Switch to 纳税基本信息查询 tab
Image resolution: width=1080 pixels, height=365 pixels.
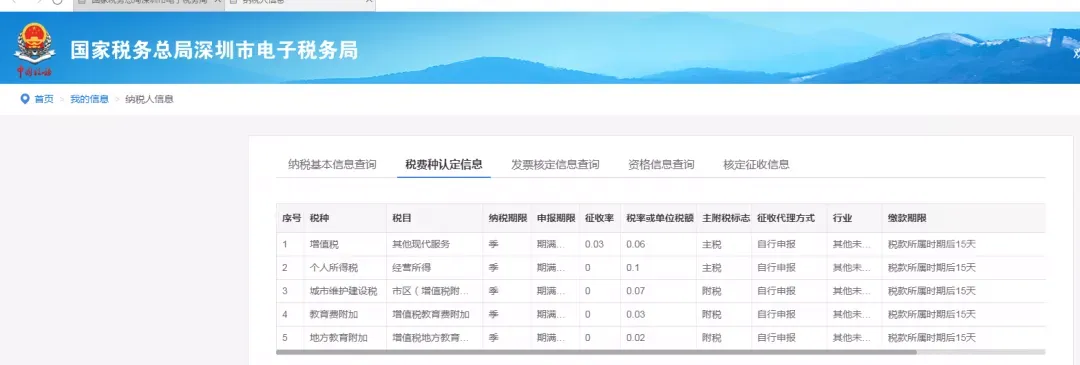[332, 165]
